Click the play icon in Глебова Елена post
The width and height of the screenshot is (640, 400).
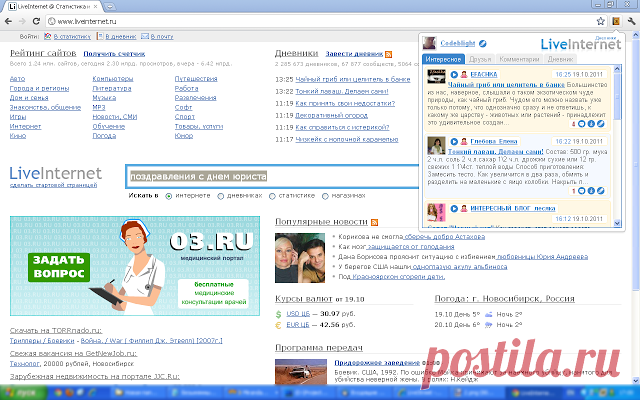(x=454, y=141)
